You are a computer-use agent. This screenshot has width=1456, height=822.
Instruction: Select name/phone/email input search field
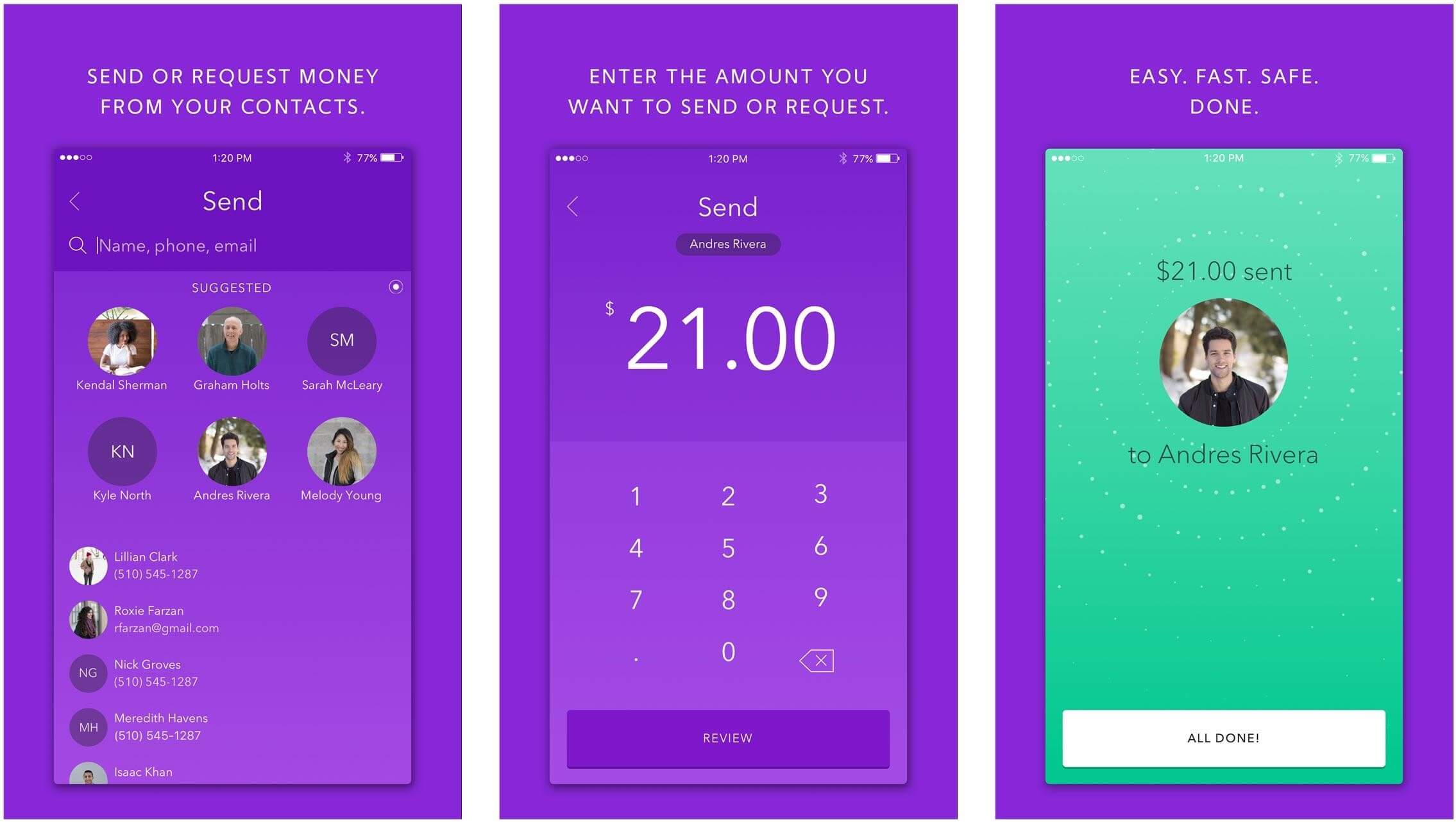point(232,244)
